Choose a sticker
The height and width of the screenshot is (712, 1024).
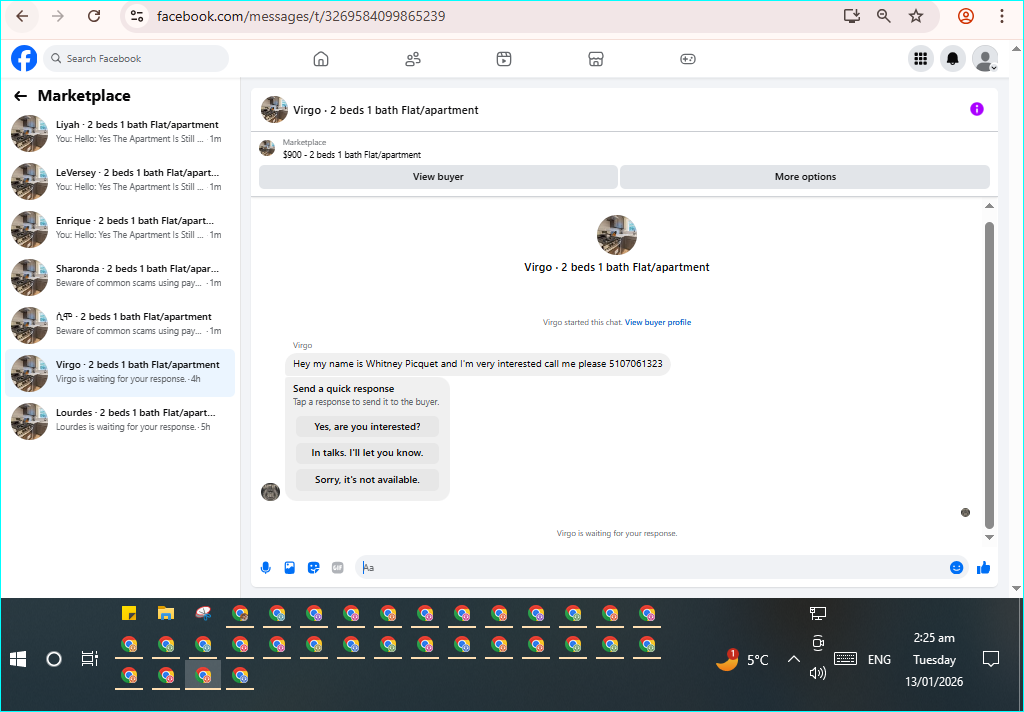coord(313,568)
